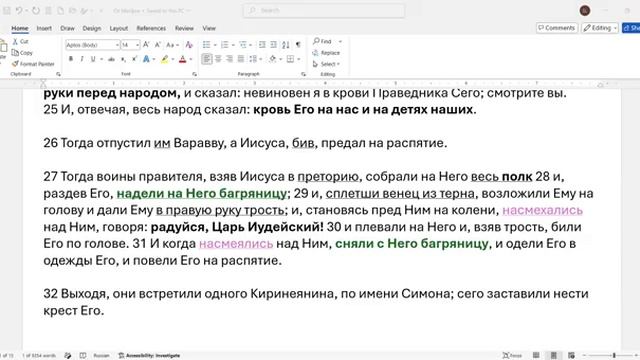Open line and paragraph spacing options
This screenshot has width=640, height=360.
(x=255, y=60)
